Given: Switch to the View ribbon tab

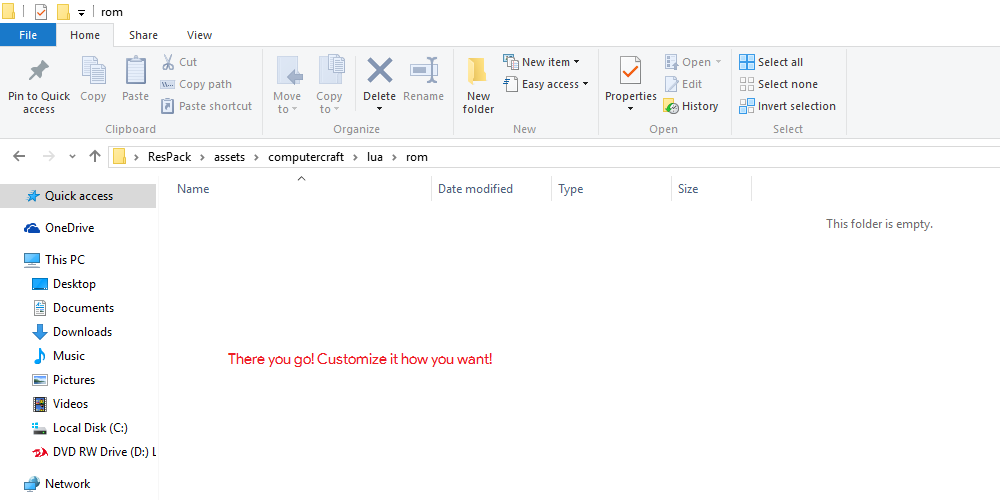Looking at the screenshot, I should pos(199,35).
